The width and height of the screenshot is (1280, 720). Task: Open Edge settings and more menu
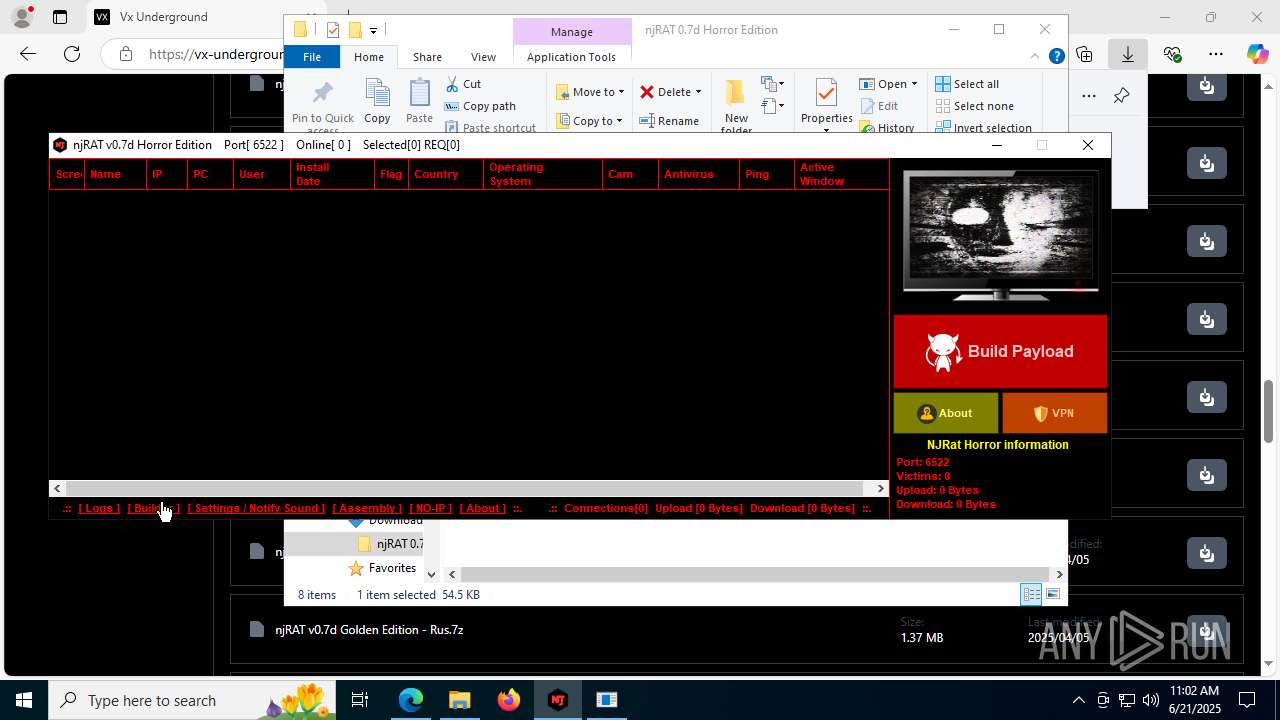[x=1215, y=54]
